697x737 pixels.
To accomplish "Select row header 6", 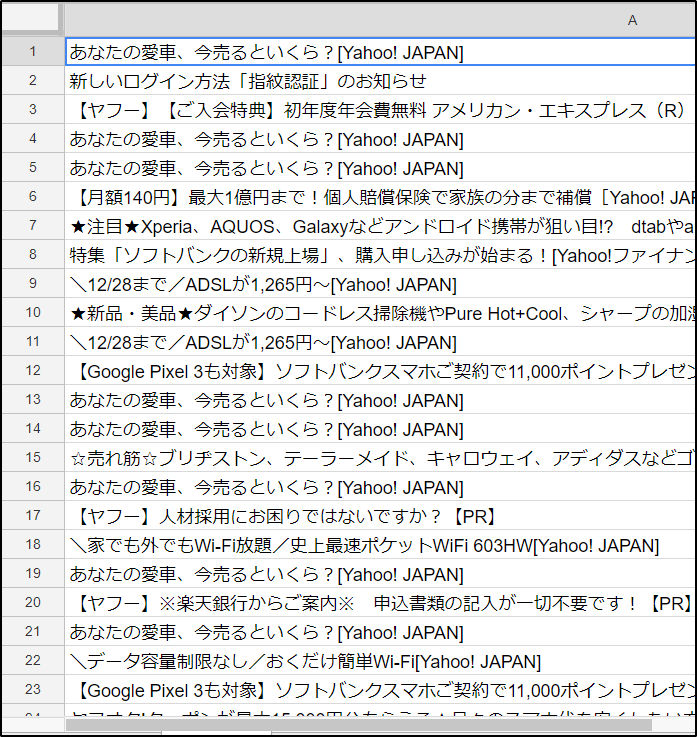I will 33,196.
